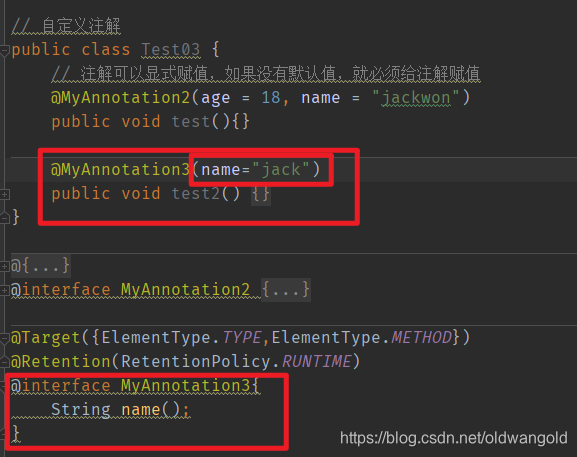577x457 pixels.
Task: Click @interface keyword before MyAnnotation2
Action: (x=61, y=290)
